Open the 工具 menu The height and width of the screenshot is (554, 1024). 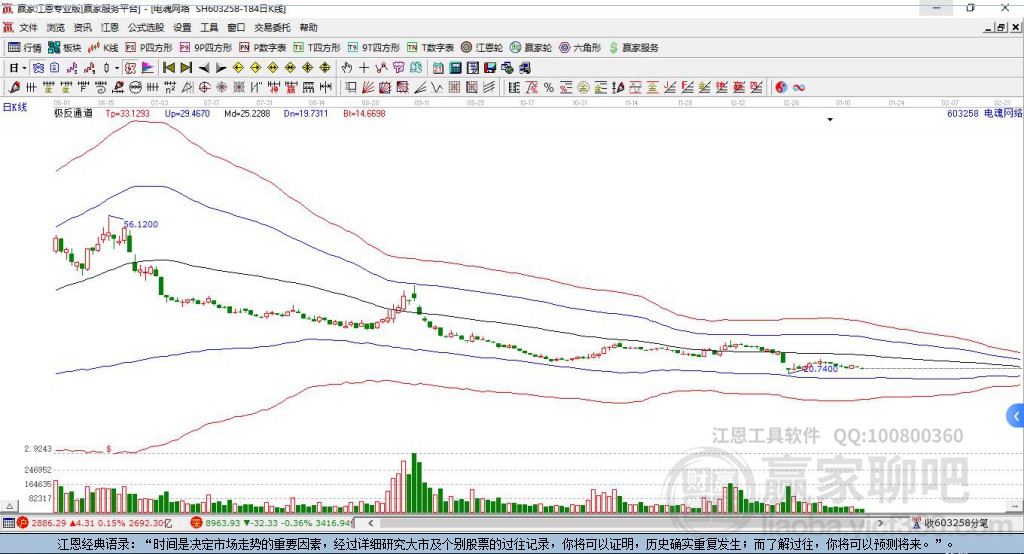click(x=209, y=27)
